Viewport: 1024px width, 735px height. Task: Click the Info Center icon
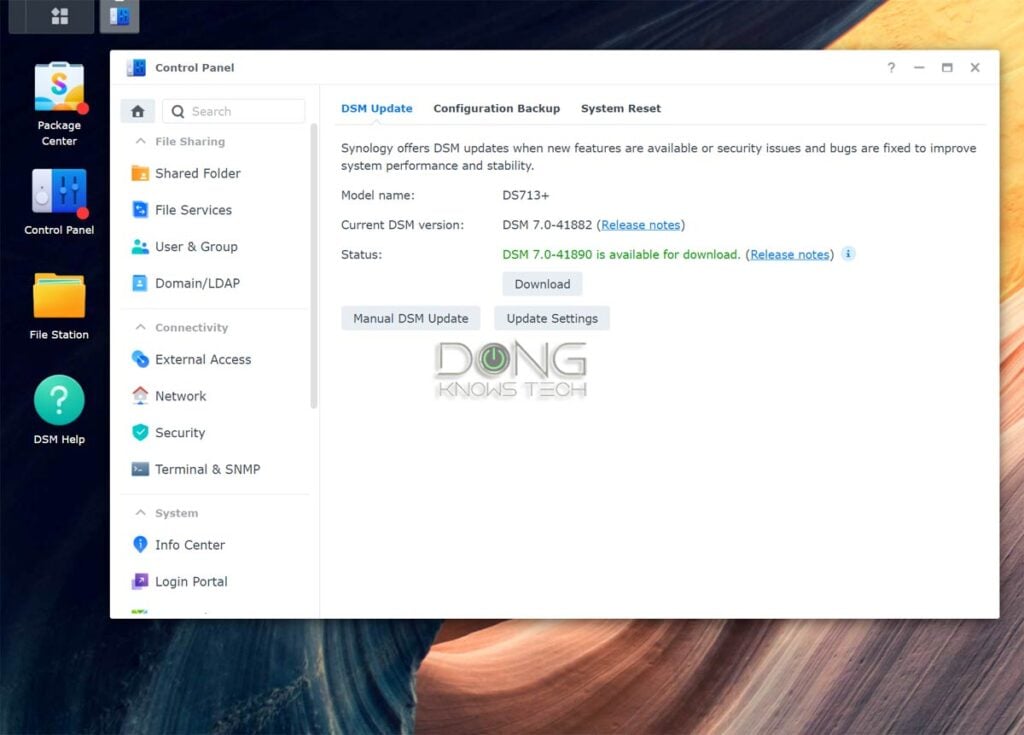[140, 544]
